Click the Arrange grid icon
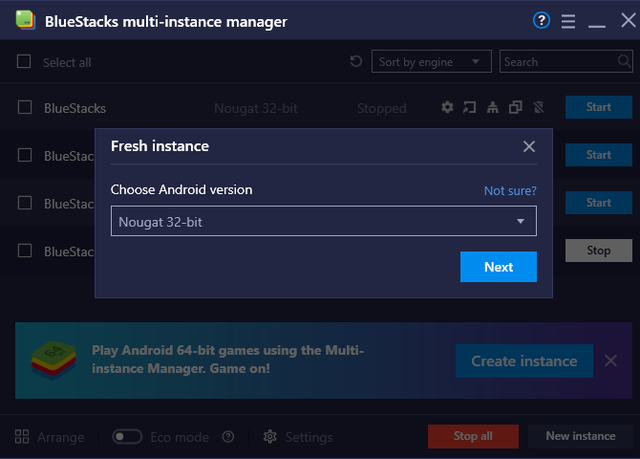Viewport: 640px width, 459px height. (22, 437)
